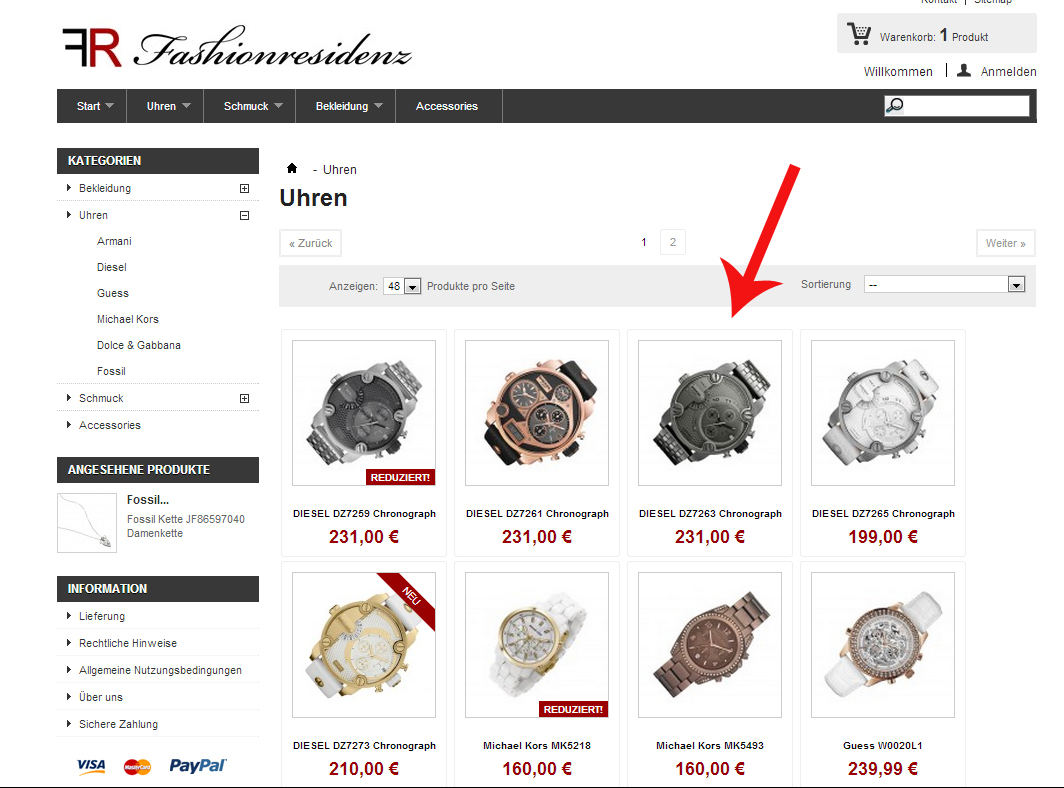Open the products per page dropdown
The height and width of the screenshot is (788, 1064).
pos(402,286)
